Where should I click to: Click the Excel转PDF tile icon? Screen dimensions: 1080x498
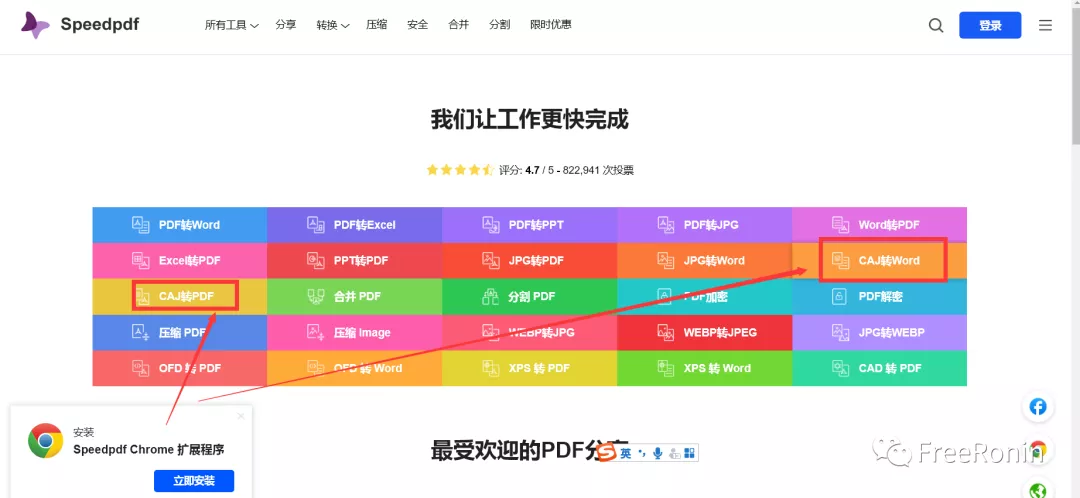(x=141, y=260)
